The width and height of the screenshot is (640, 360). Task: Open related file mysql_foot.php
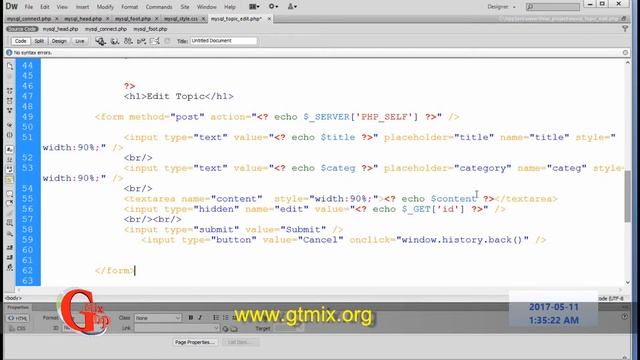click(x=150, y=29)
